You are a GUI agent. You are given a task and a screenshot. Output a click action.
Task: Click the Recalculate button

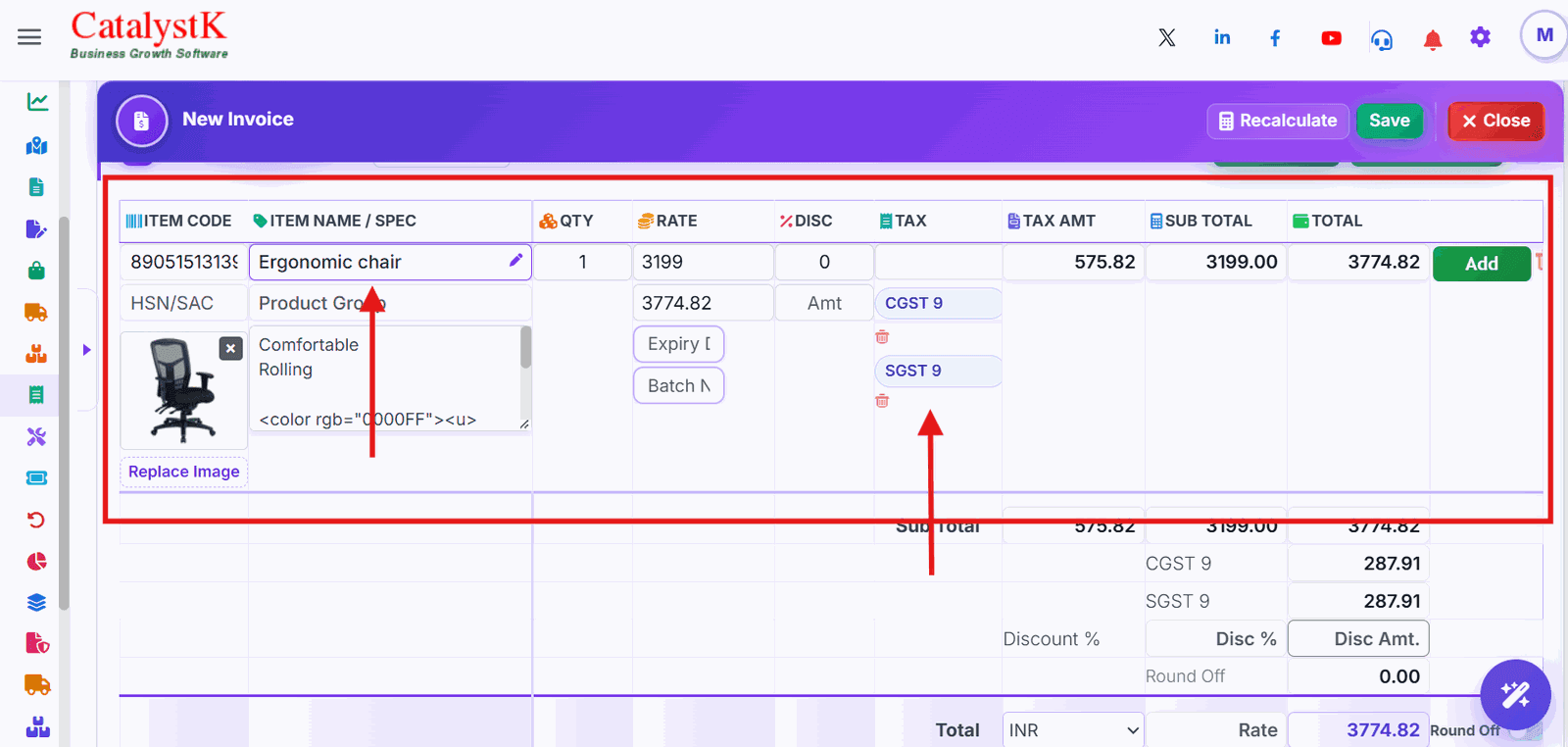[1278, 121]
